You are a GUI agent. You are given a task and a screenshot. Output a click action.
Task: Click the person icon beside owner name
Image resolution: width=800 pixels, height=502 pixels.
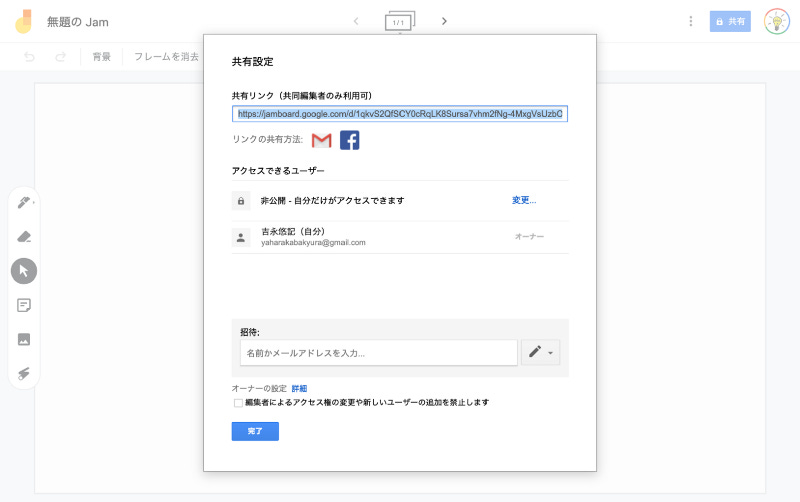[241, 237]
